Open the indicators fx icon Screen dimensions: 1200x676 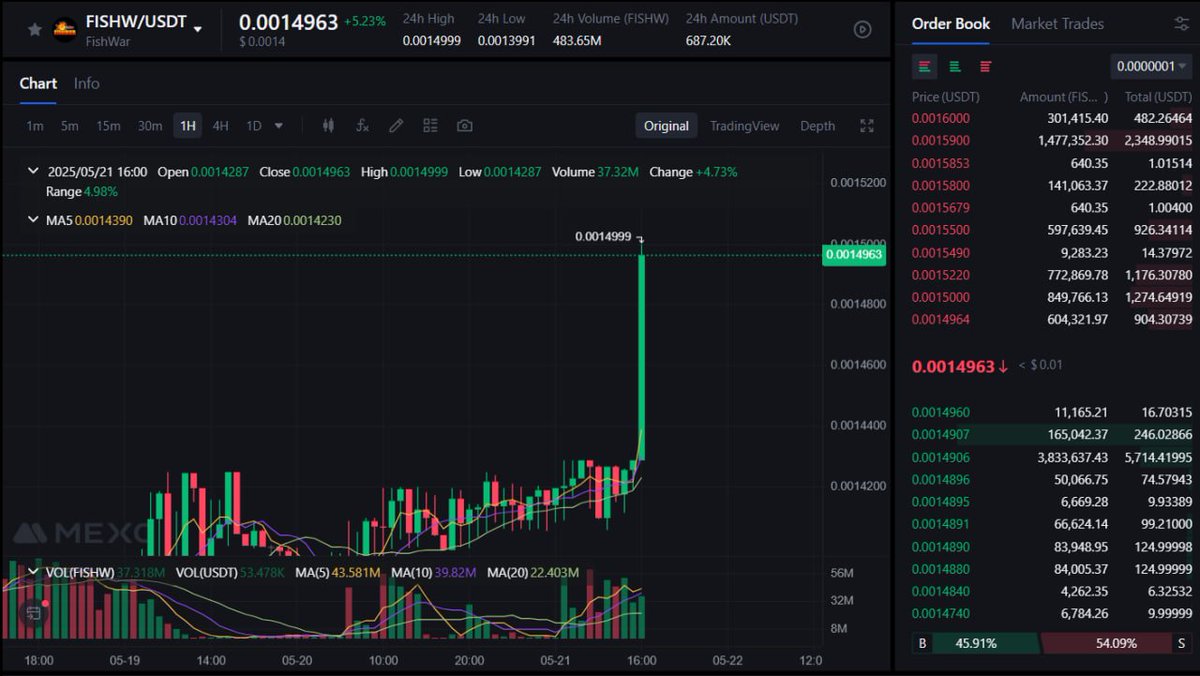click(362, 125)
